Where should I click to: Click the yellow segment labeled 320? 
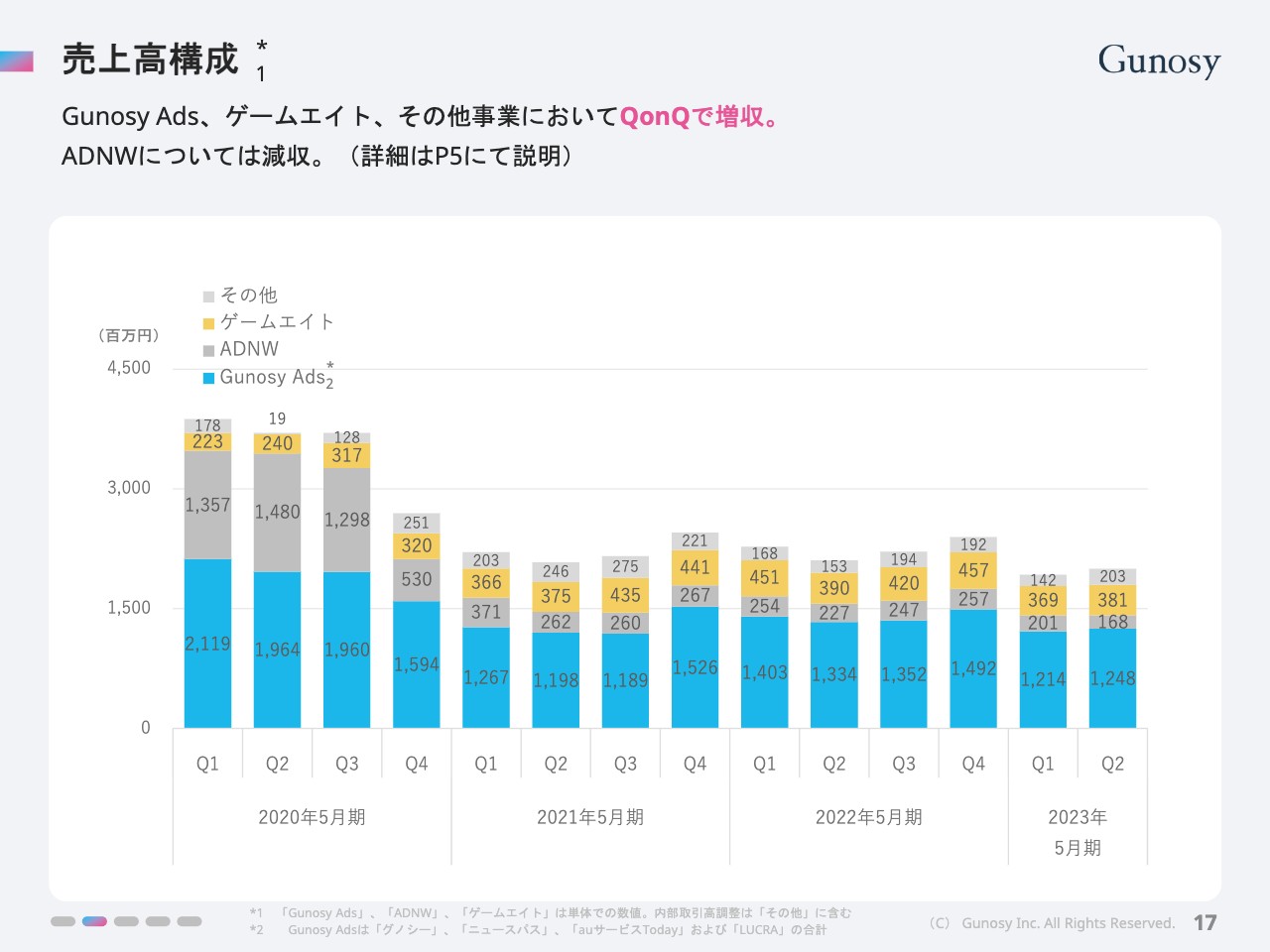coord(417,546)
